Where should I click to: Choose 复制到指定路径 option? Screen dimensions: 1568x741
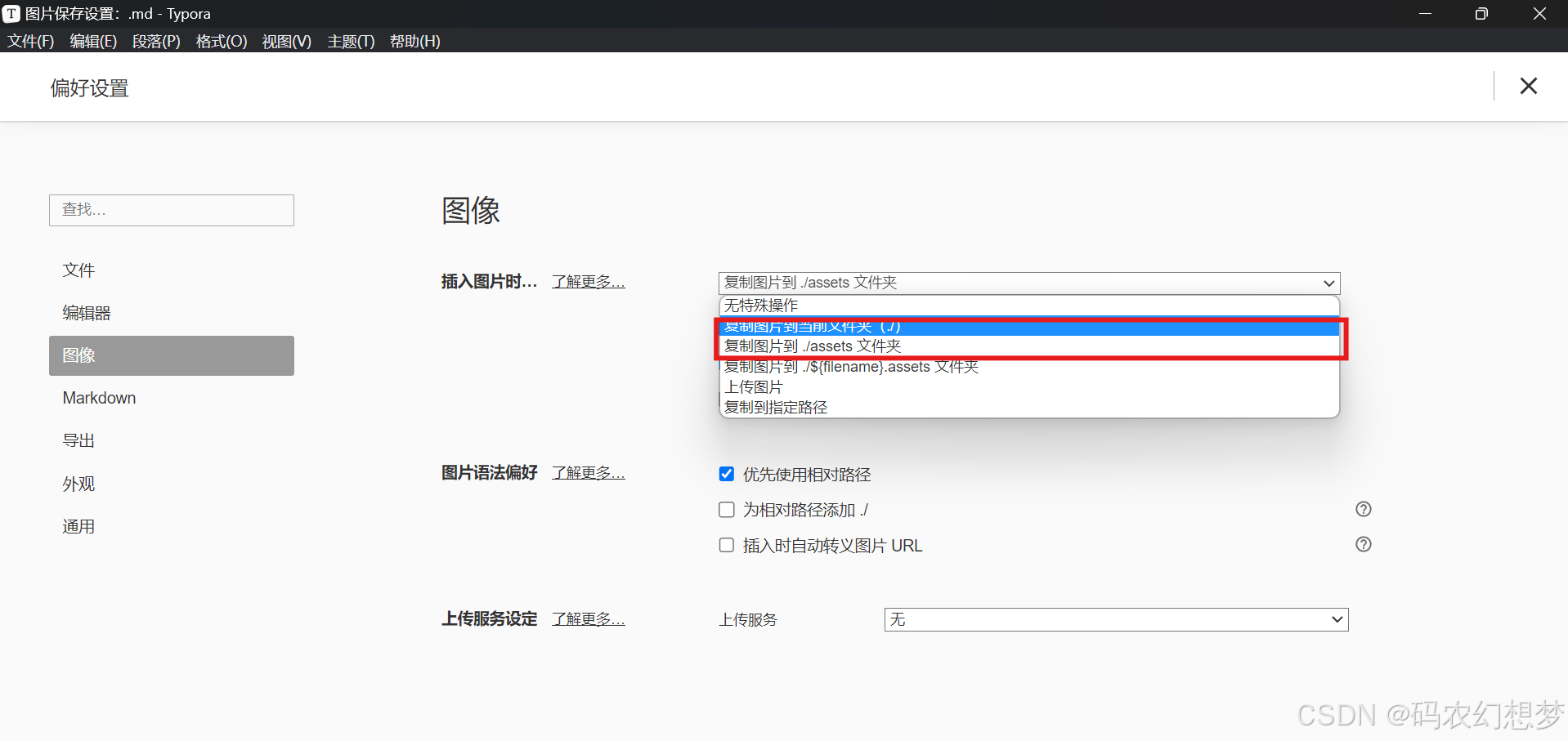(x=1029, y=407)
